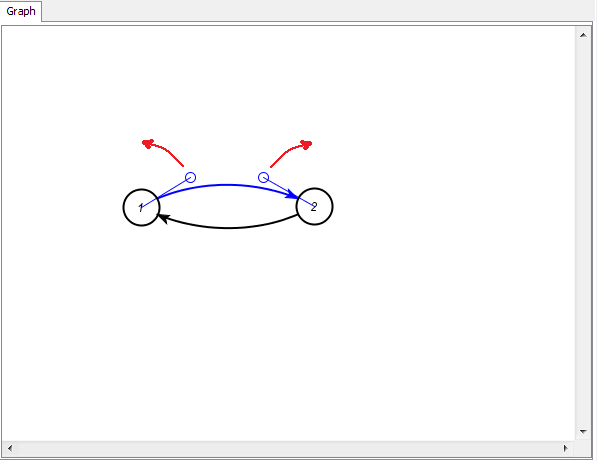
Task: Select node 1 circle
Action: (141, 207)
